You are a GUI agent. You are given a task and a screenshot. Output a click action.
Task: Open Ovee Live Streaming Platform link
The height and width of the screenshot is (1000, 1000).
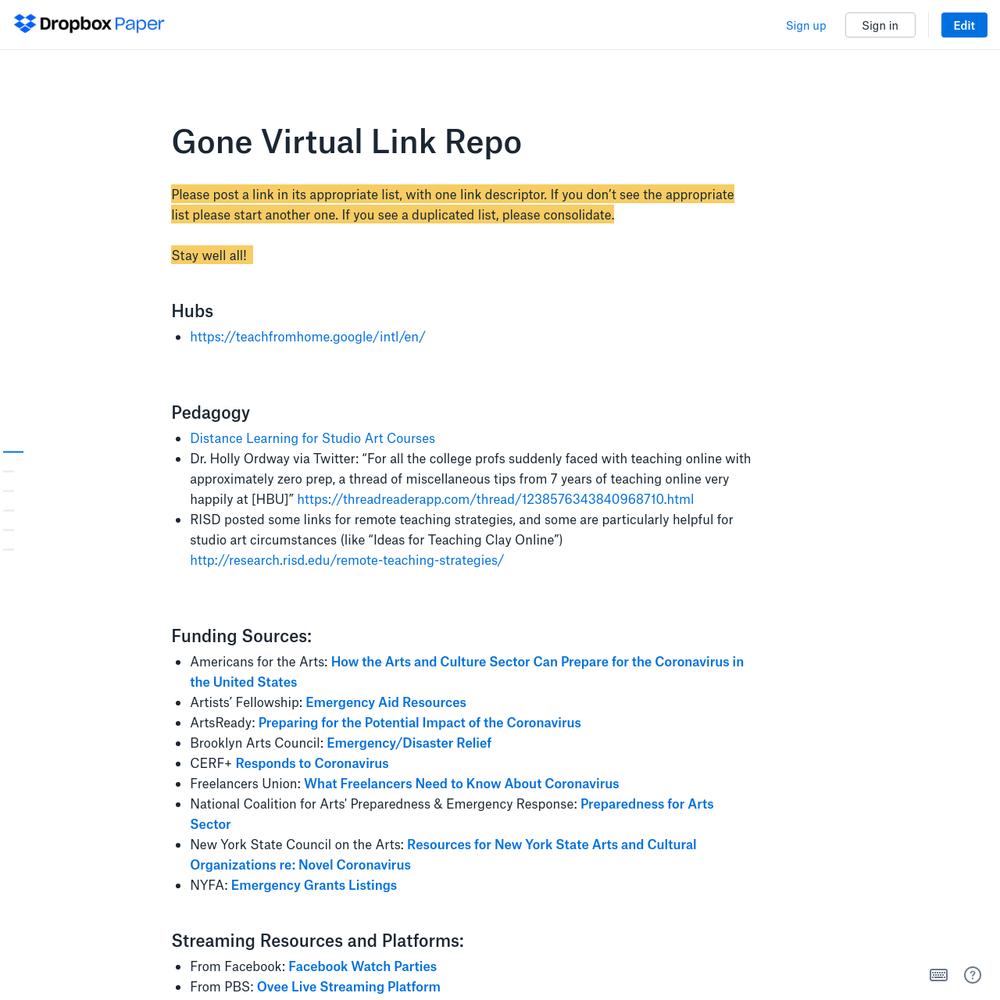click(348, 987)
